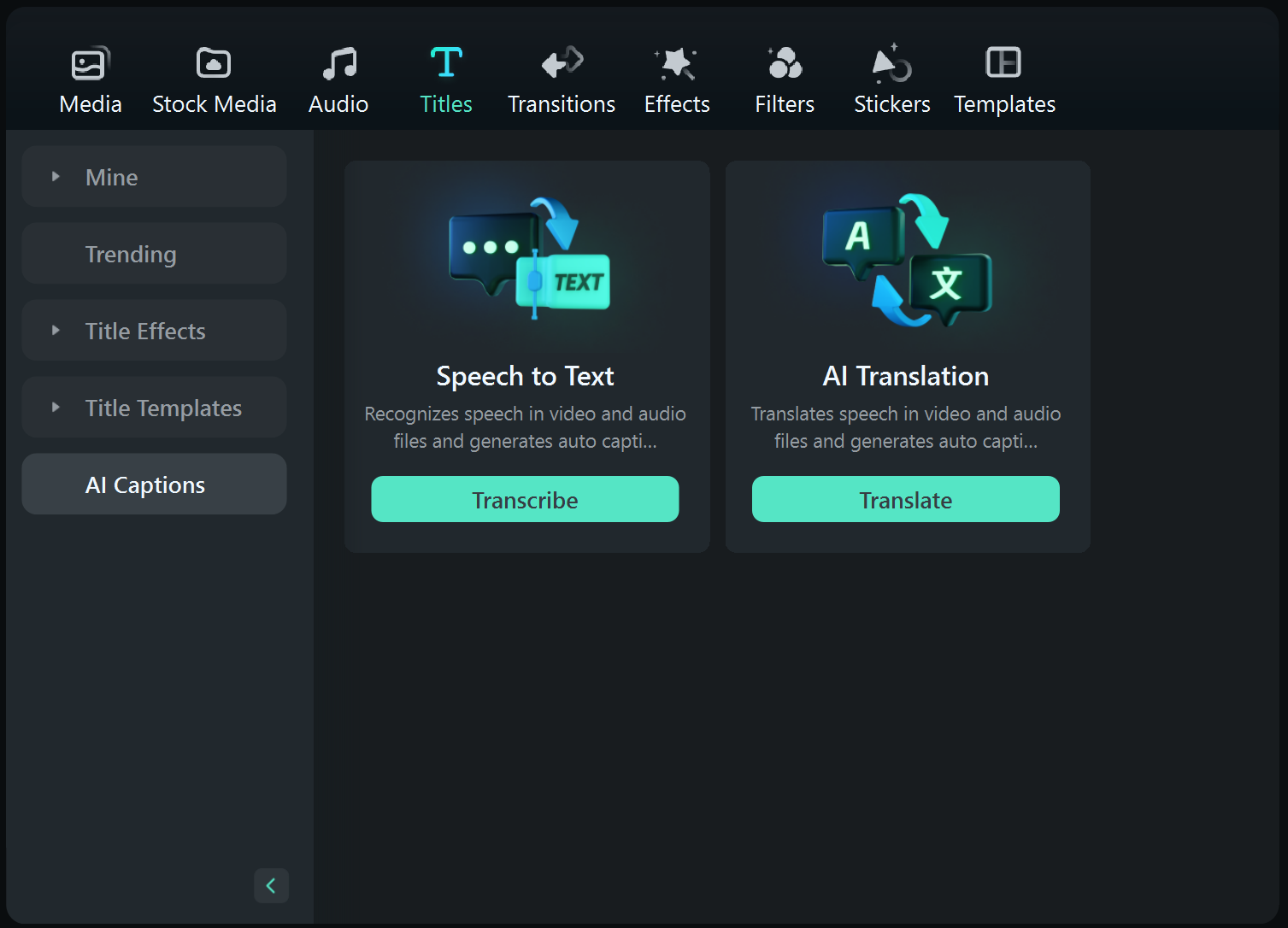Click the Transcribe button
Image resolution: width=1288 pixels, height=928 pixels.
click(x=525, y=500)
